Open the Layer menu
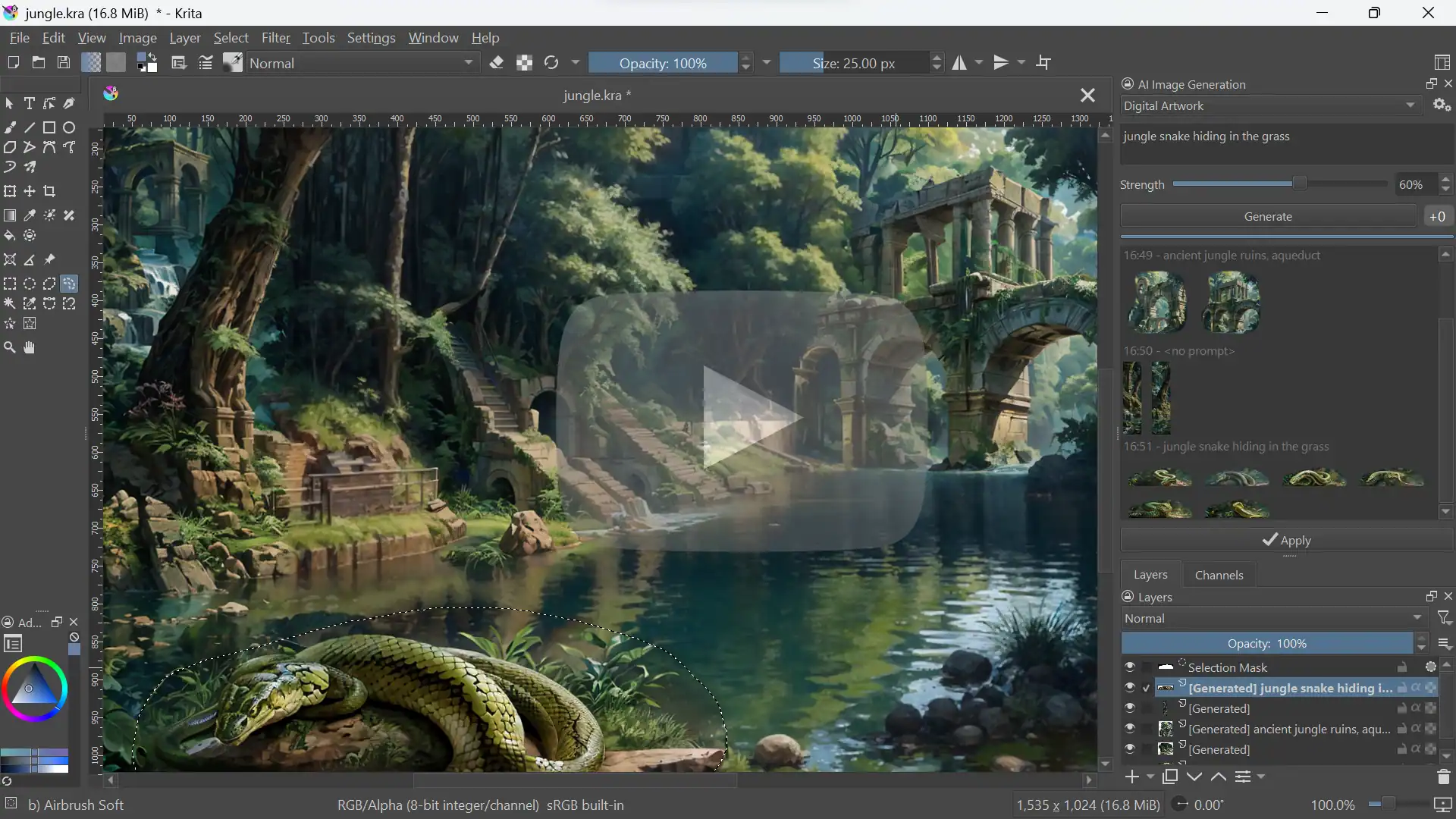Screen dimensions: 1456x819 [x=185, y=37]
